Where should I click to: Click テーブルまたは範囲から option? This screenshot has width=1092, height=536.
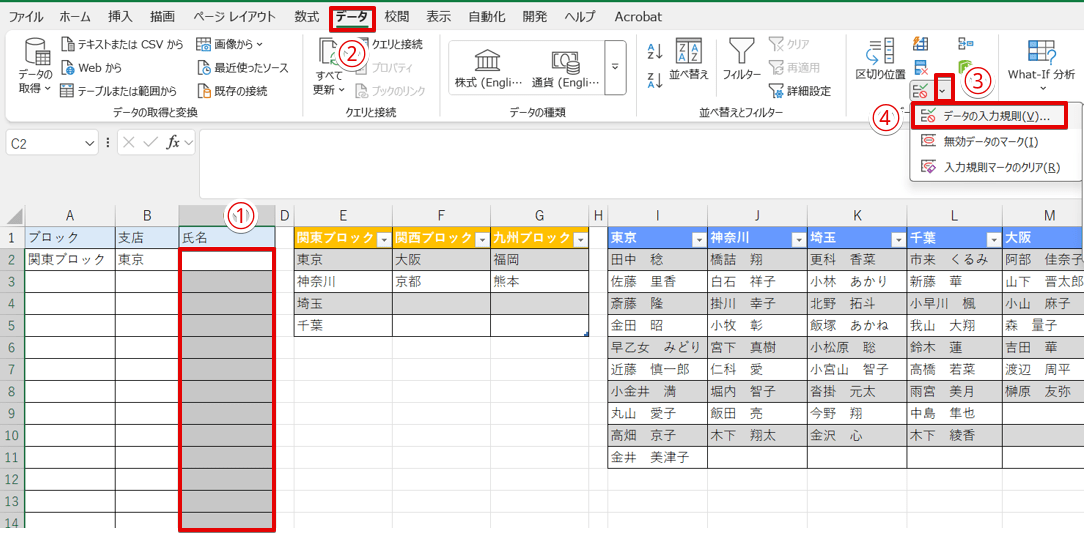118,90
